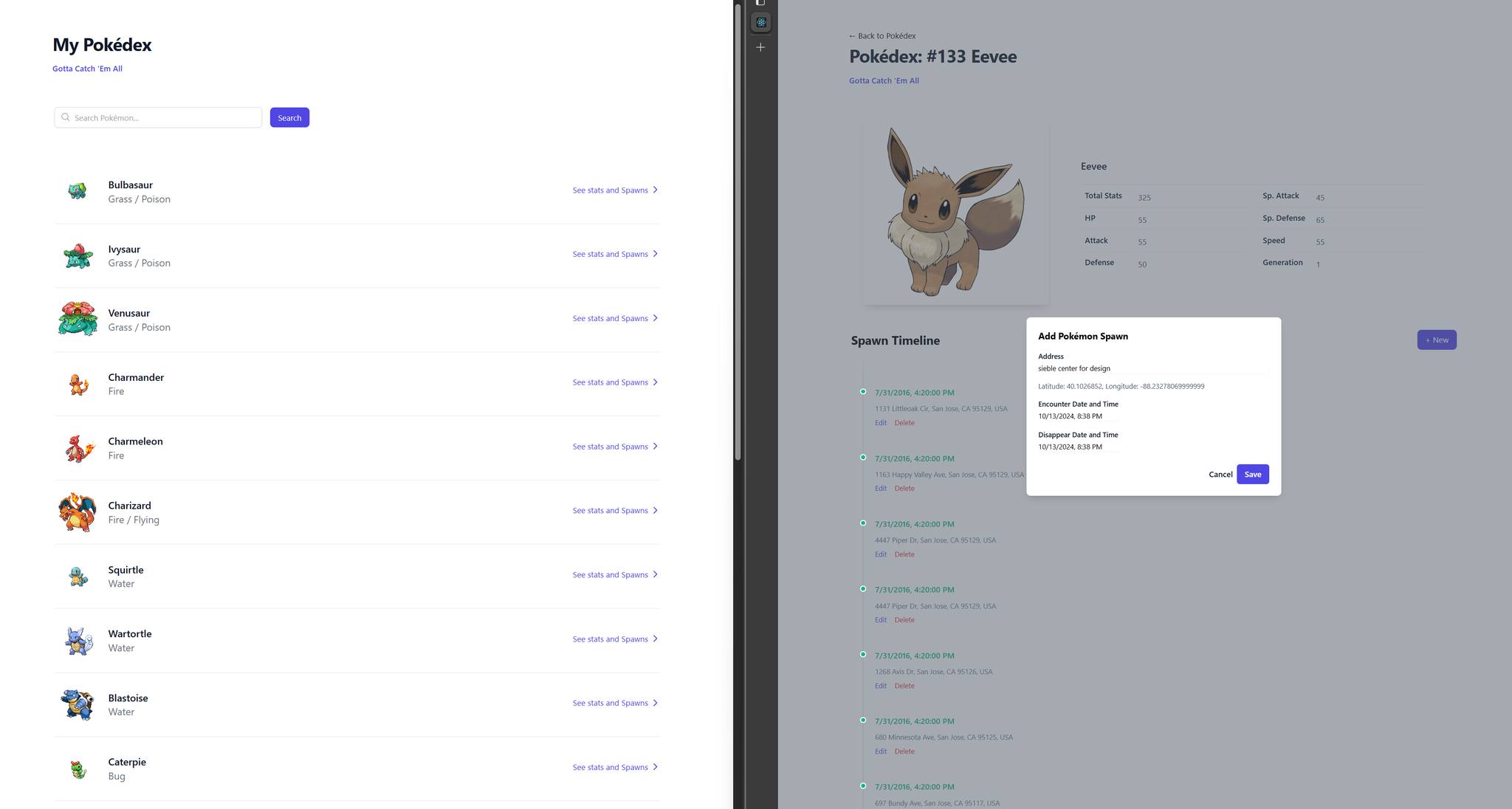
Task: Open the 'Back to Pokédex' link
Action: click(882, 35)
